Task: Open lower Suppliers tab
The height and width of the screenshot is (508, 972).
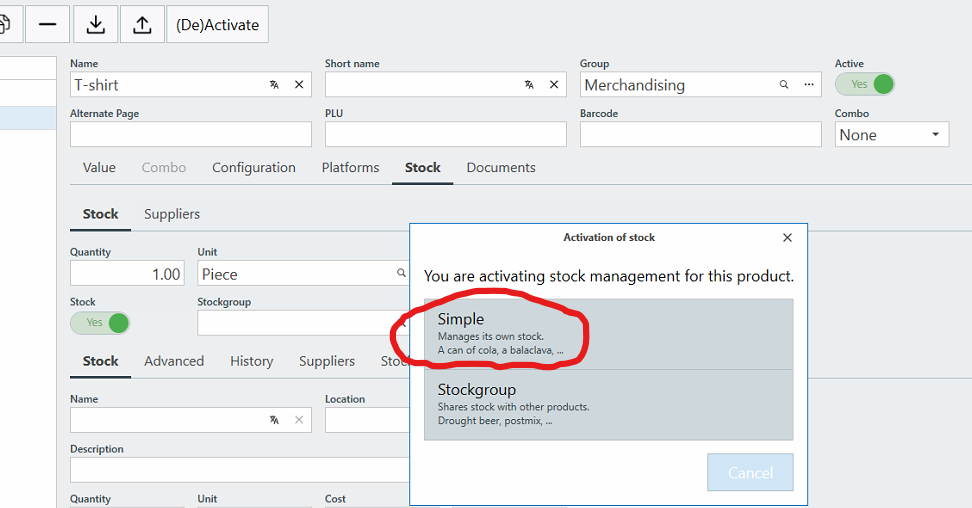Action: point(327,362)
